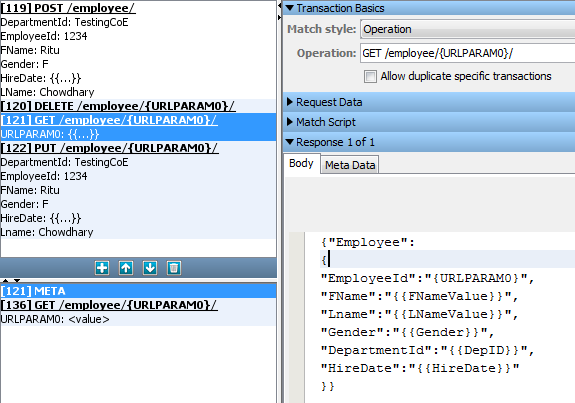Expand the Request Data section

click(x=290, y=102)
